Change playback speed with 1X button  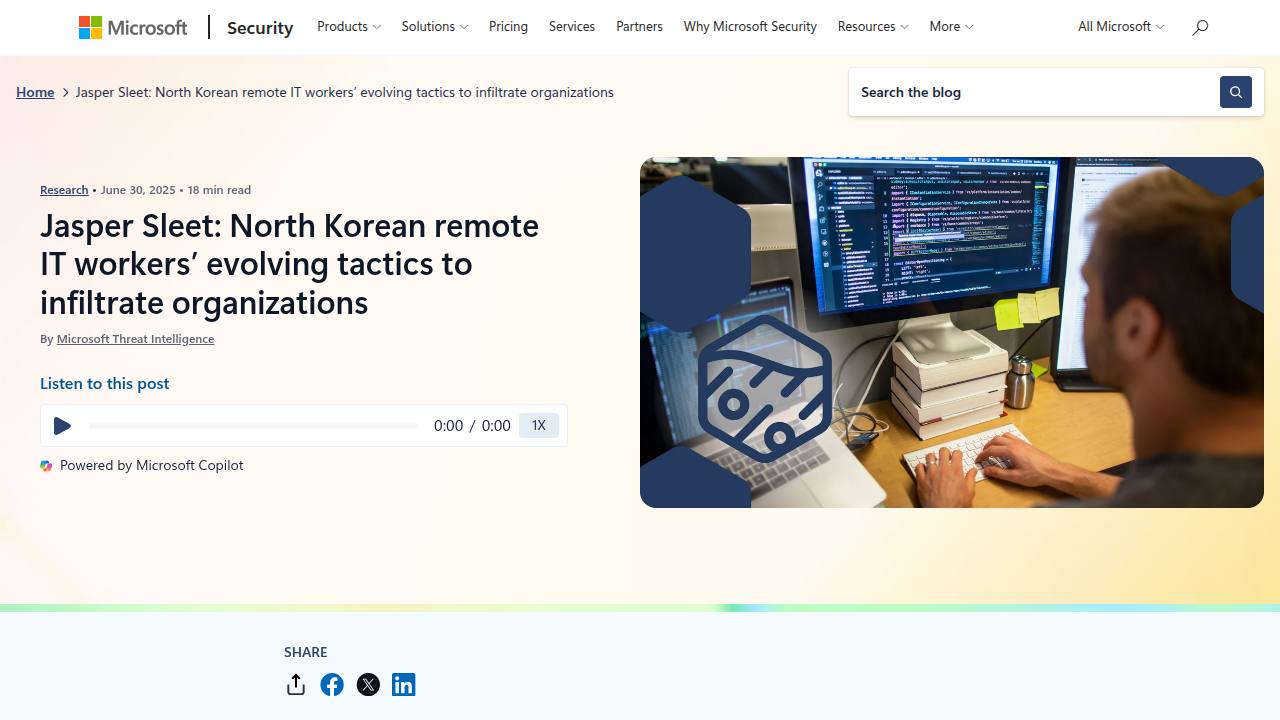(x=539, y=425)
